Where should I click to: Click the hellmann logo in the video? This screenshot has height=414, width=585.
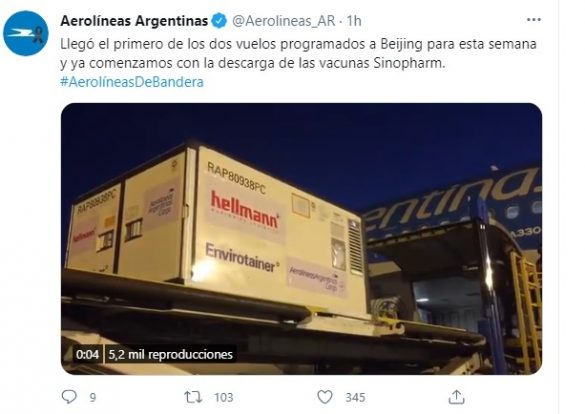[245, 209]
